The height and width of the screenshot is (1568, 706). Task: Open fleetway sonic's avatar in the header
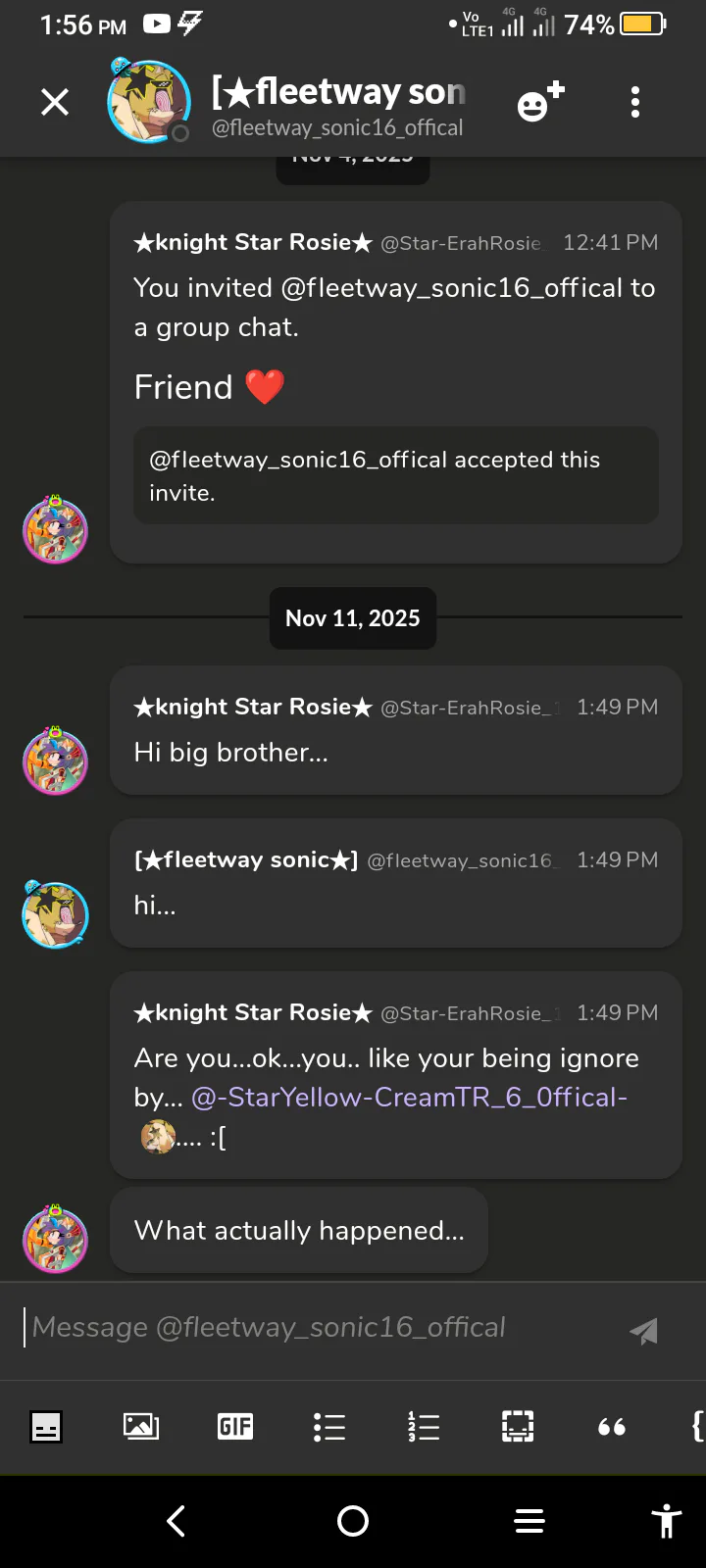point(148,101)
